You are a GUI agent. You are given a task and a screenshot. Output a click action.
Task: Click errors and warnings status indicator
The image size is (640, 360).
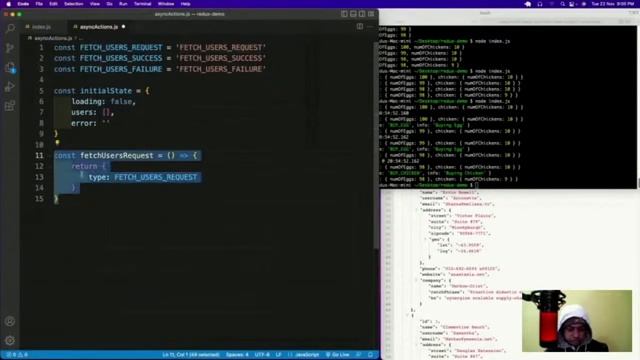pyautogui.click(x=17, y=355)
